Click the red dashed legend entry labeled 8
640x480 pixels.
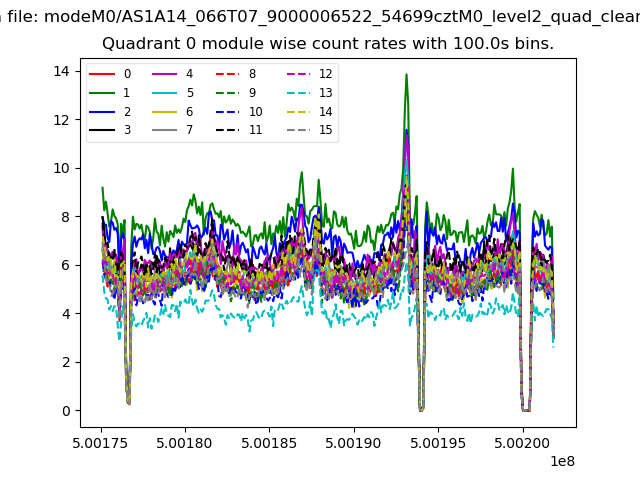pyautogui.click(x=228, y=74)
